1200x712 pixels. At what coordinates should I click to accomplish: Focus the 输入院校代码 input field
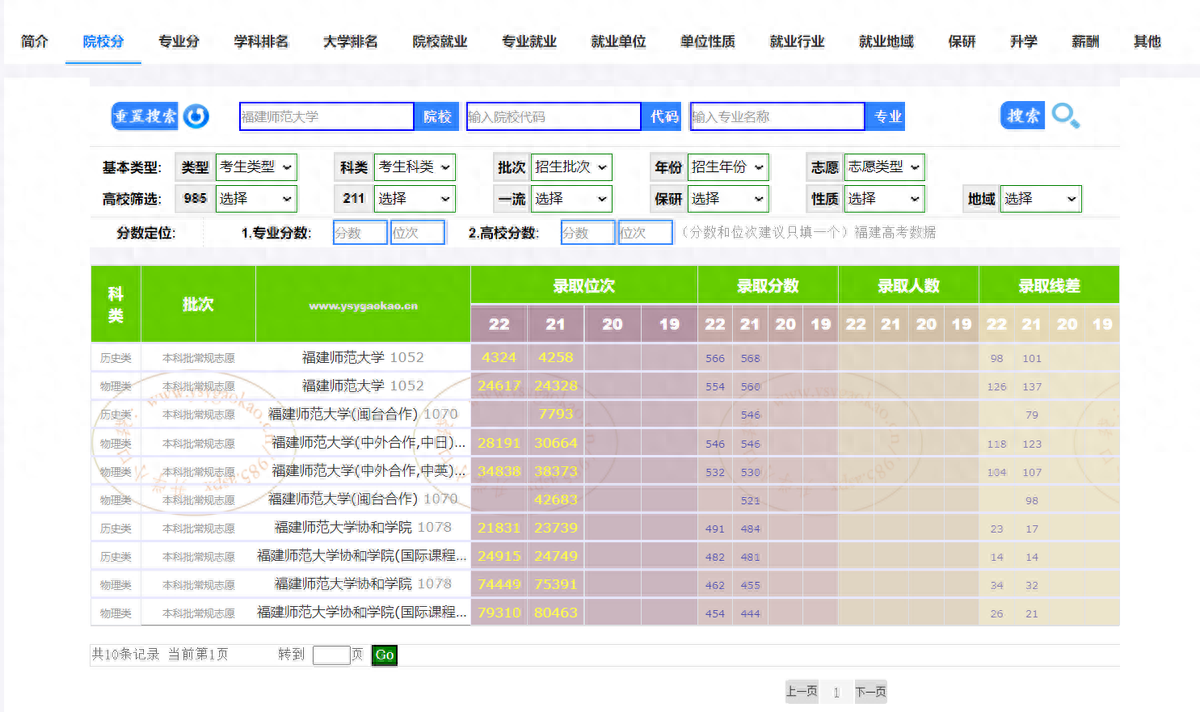[554, 117]
